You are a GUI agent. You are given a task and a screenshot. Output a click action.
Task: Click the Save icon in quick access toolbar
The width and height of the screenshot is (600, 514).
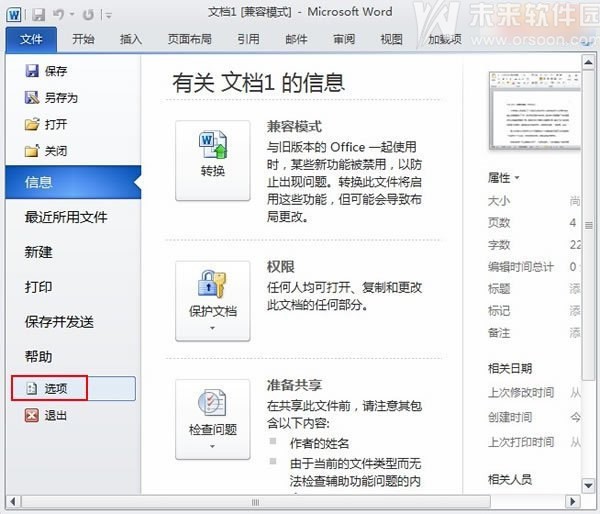(x=39, y=15)
